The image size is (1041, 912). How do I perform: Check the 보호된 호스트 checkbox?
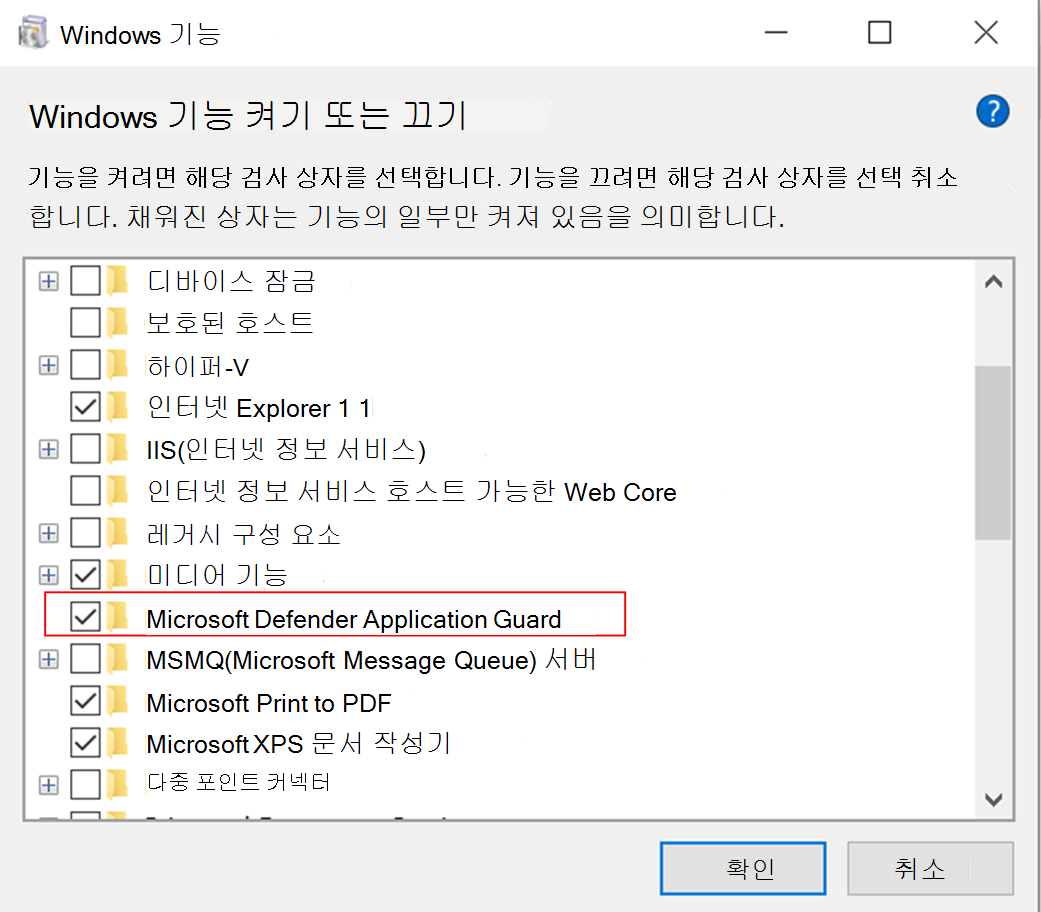[x=85, y=323]
